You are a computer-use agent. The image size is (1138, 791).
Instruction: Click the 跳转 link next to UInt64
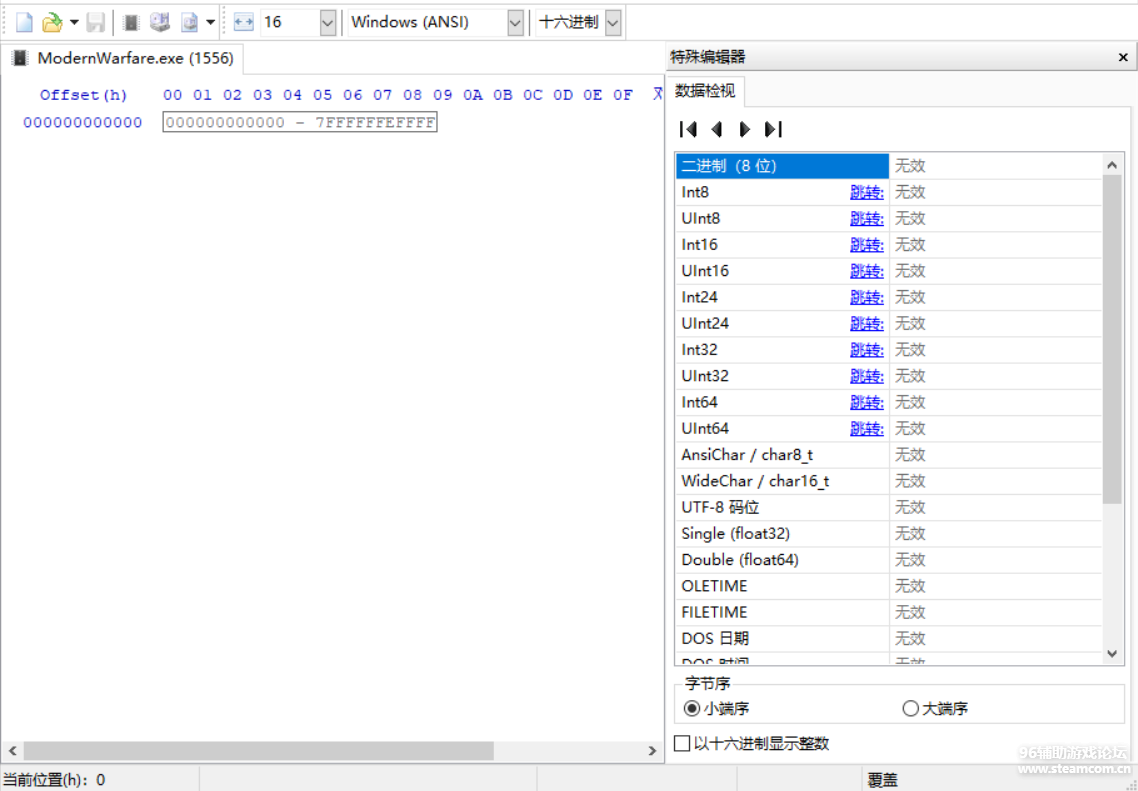click(x=866, y=428)
